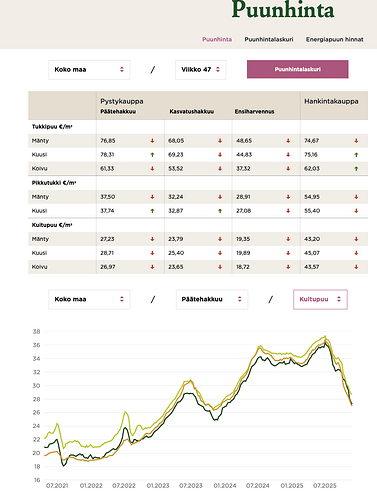Click the purple Puunhintalaskuri button

pyautogui.click(x=298, y=69)
